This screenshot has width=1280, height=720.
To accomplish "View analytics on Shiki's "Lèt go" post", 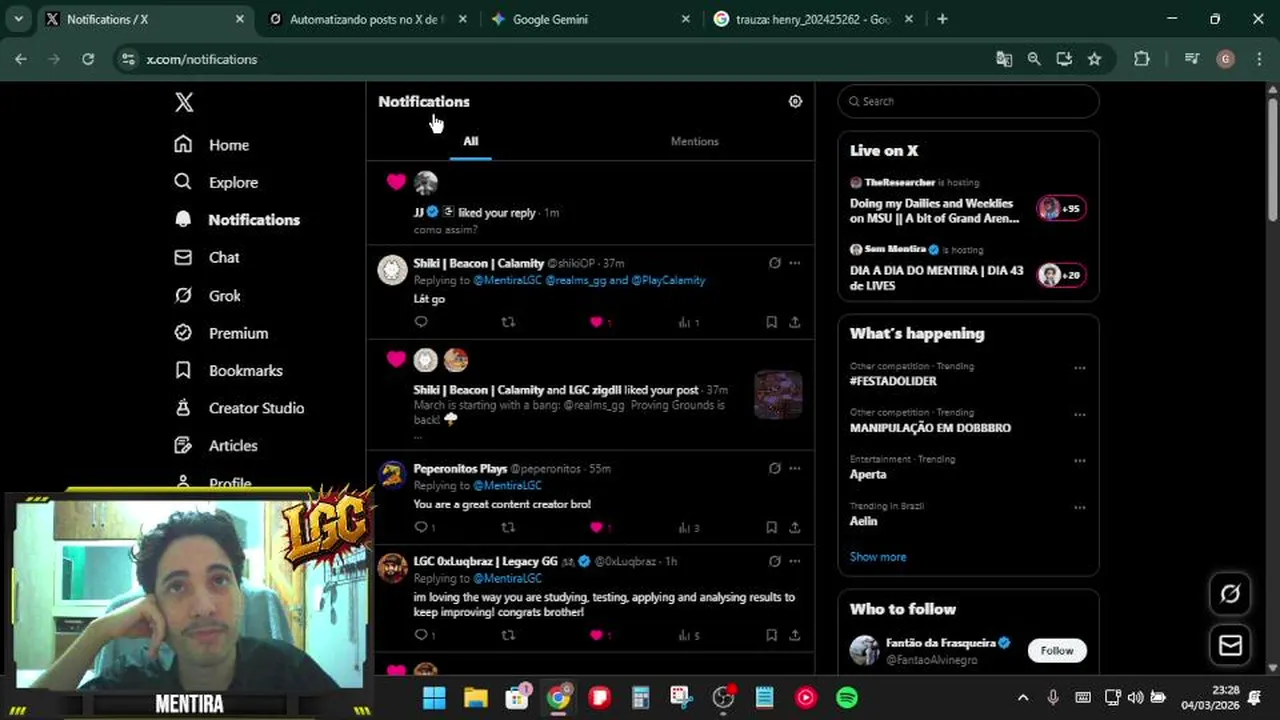I will tap(689, 322).
